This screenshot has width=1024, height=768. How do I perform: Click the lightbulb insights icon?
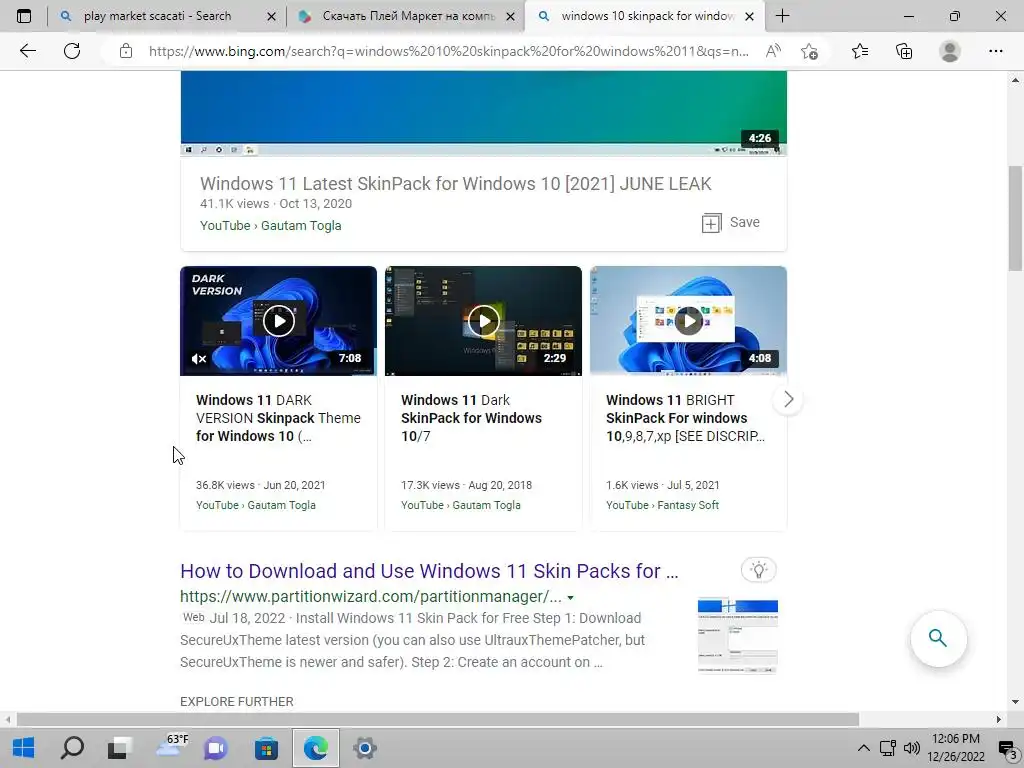(x=759, y=569)
